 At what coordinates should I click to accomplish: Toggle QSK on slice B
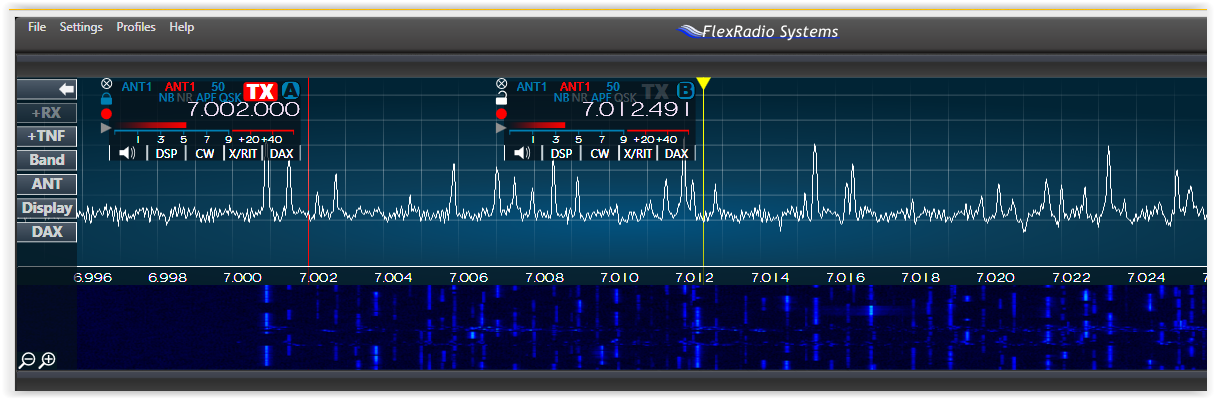point(624,98)
